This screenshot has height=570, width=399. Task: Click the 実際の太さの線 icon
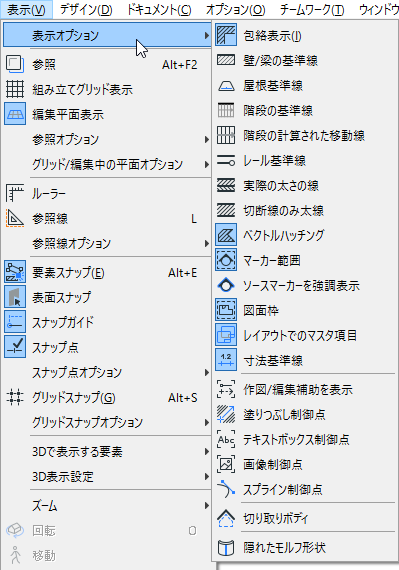(226, 185)
